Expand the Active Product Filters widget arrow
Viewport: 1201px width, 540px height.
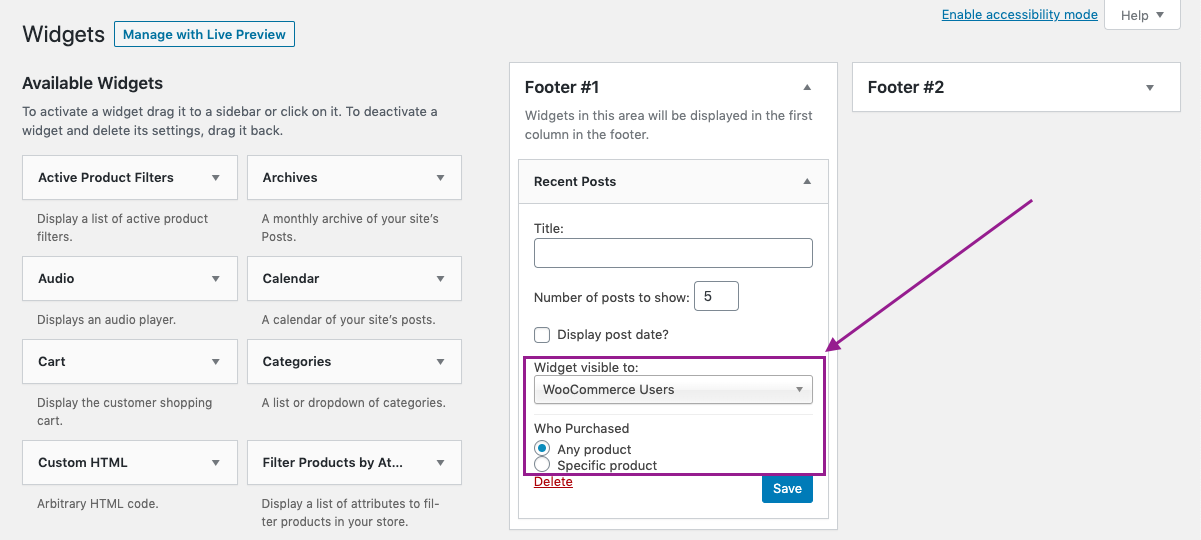coord(215,178)
